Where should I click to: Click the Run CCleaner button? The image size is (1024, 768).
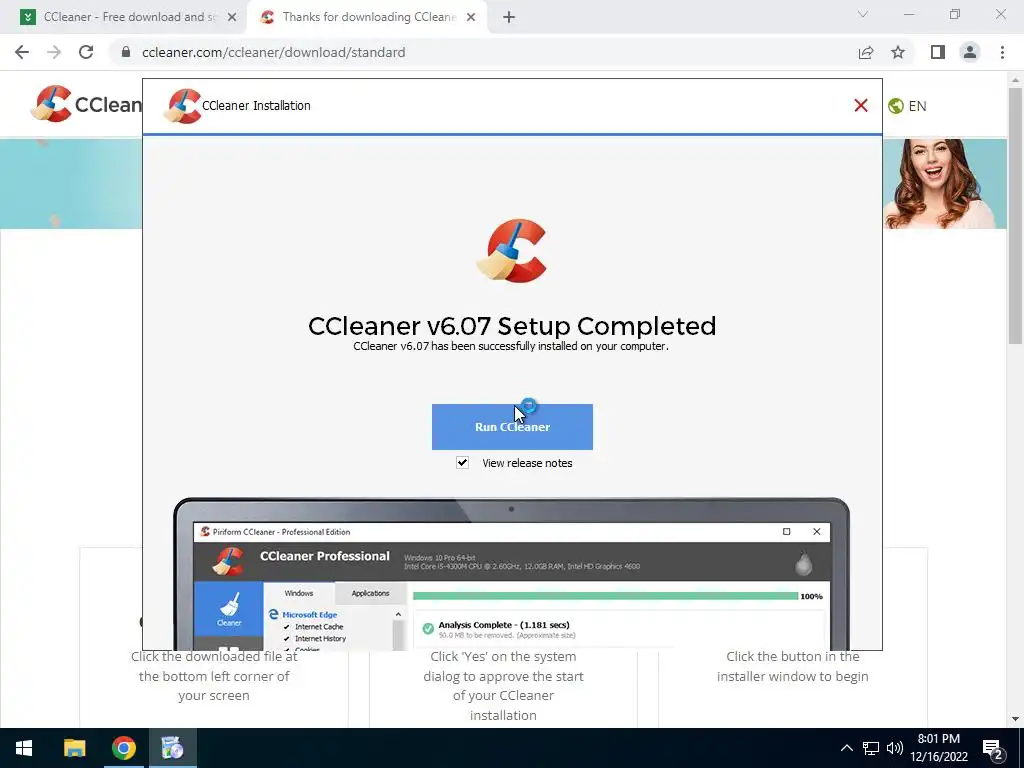(x=512, y=426)
